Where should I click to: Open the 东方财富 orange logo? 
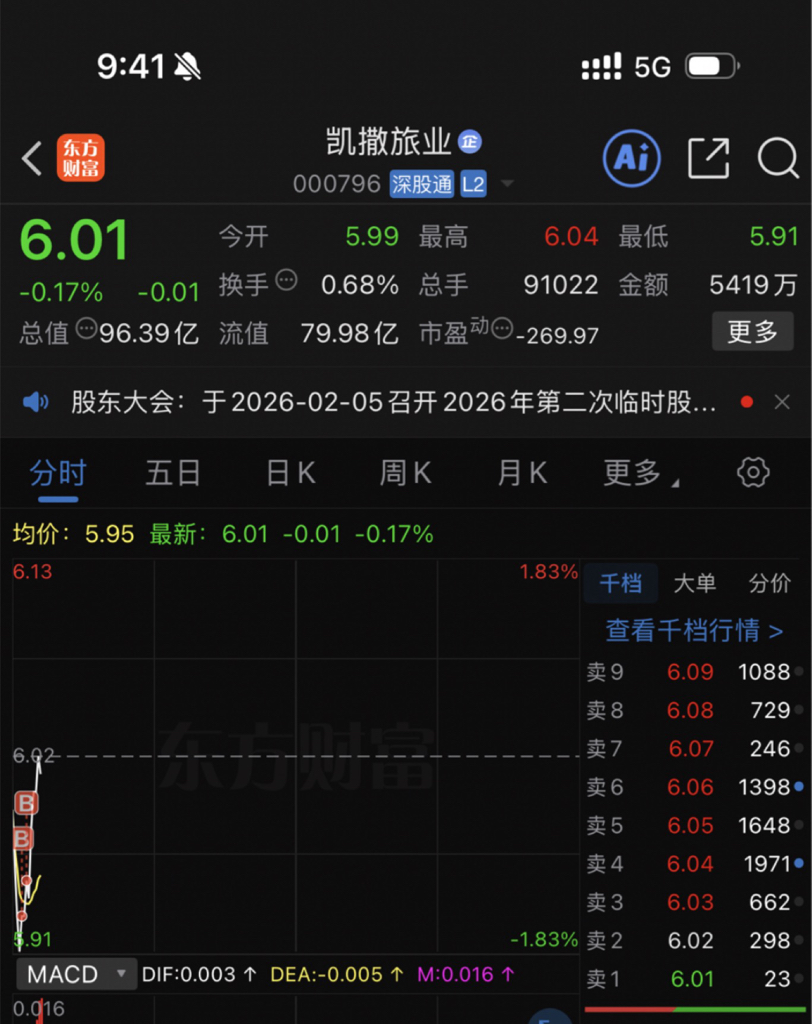point(80,157)
